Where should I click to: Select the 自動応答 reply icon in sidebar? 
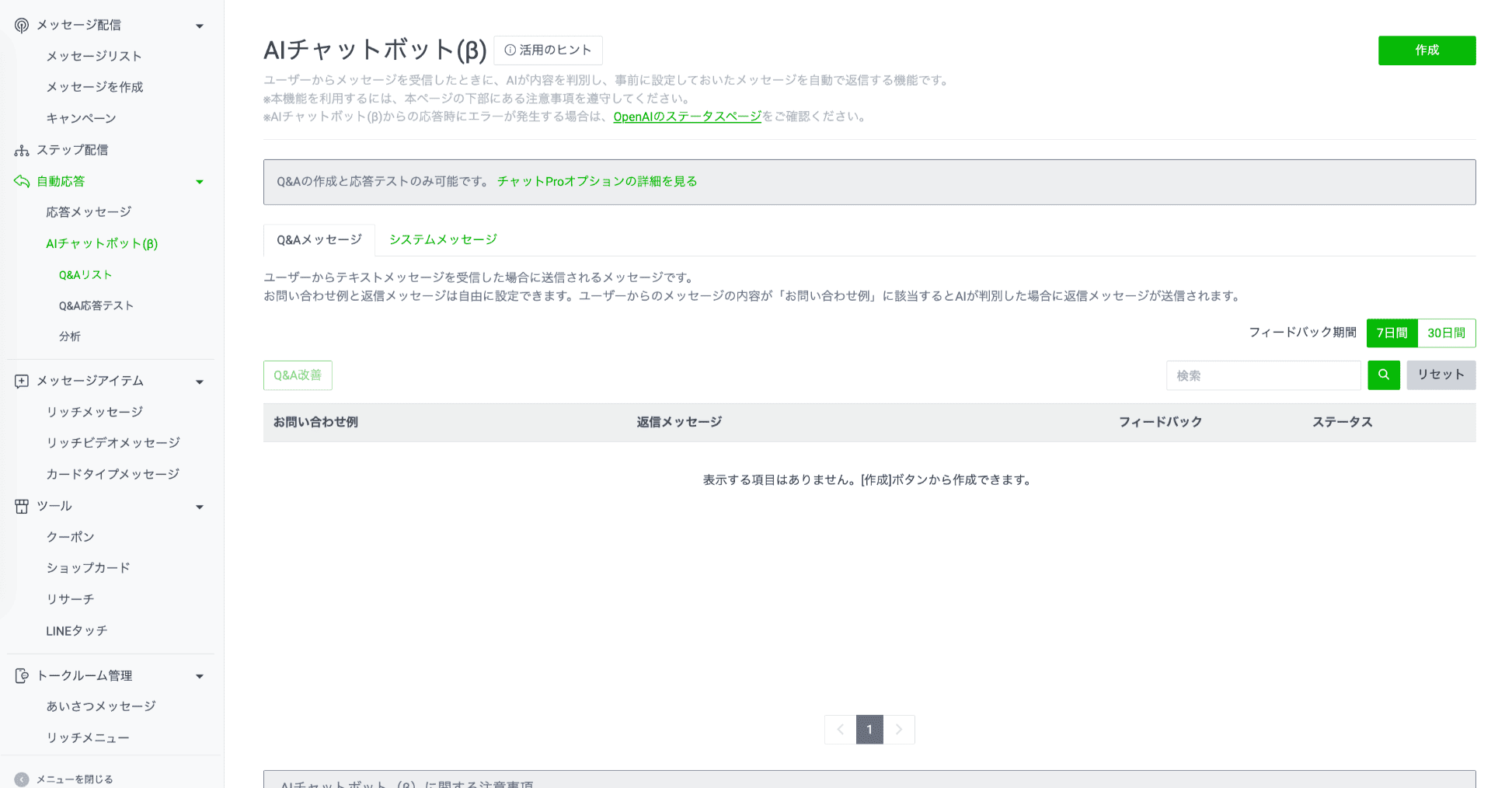coord(21,181)
